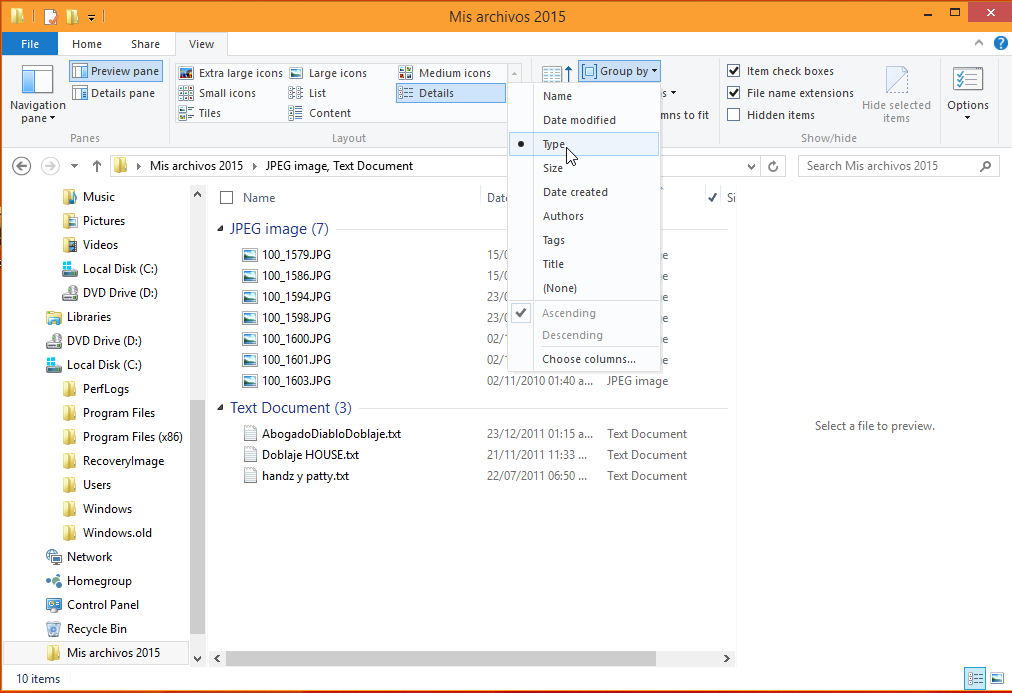Disable File name extensions checkbox
1012x693 pixels.
click(x=734, y=93)
